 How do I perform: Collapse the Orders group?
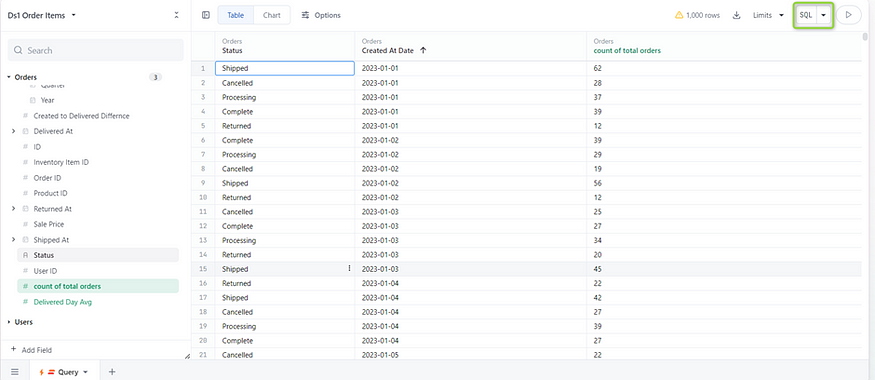(9, 77)
